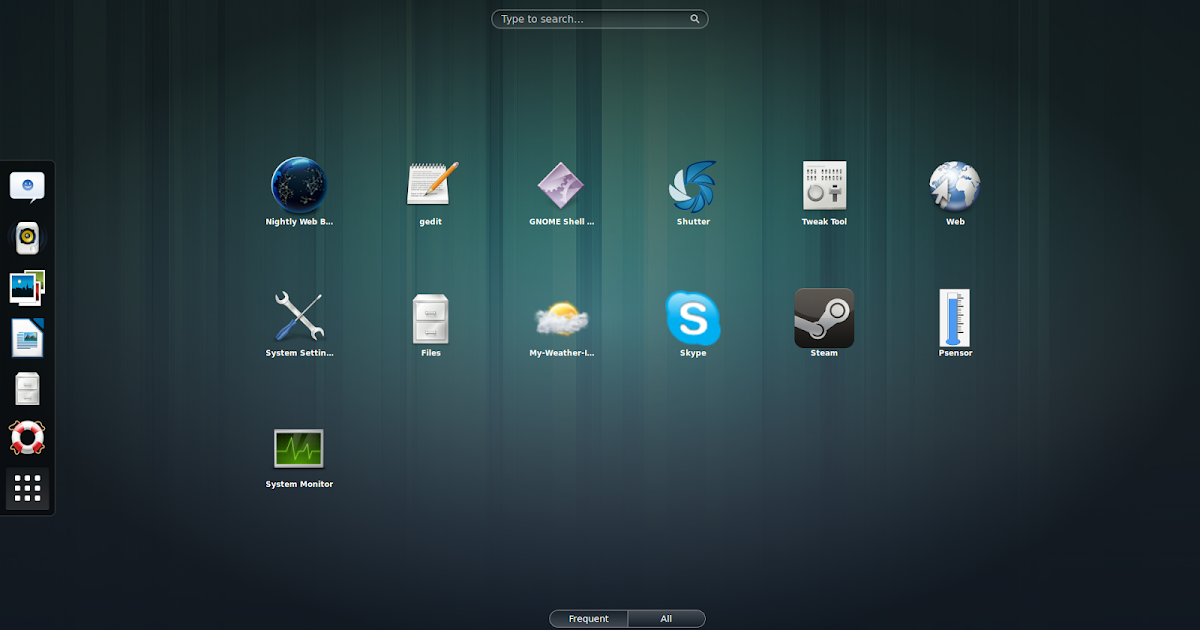Open the Shutter screenshot tool
Viewport: 1200px width, 630px height.
pos(693,185)
